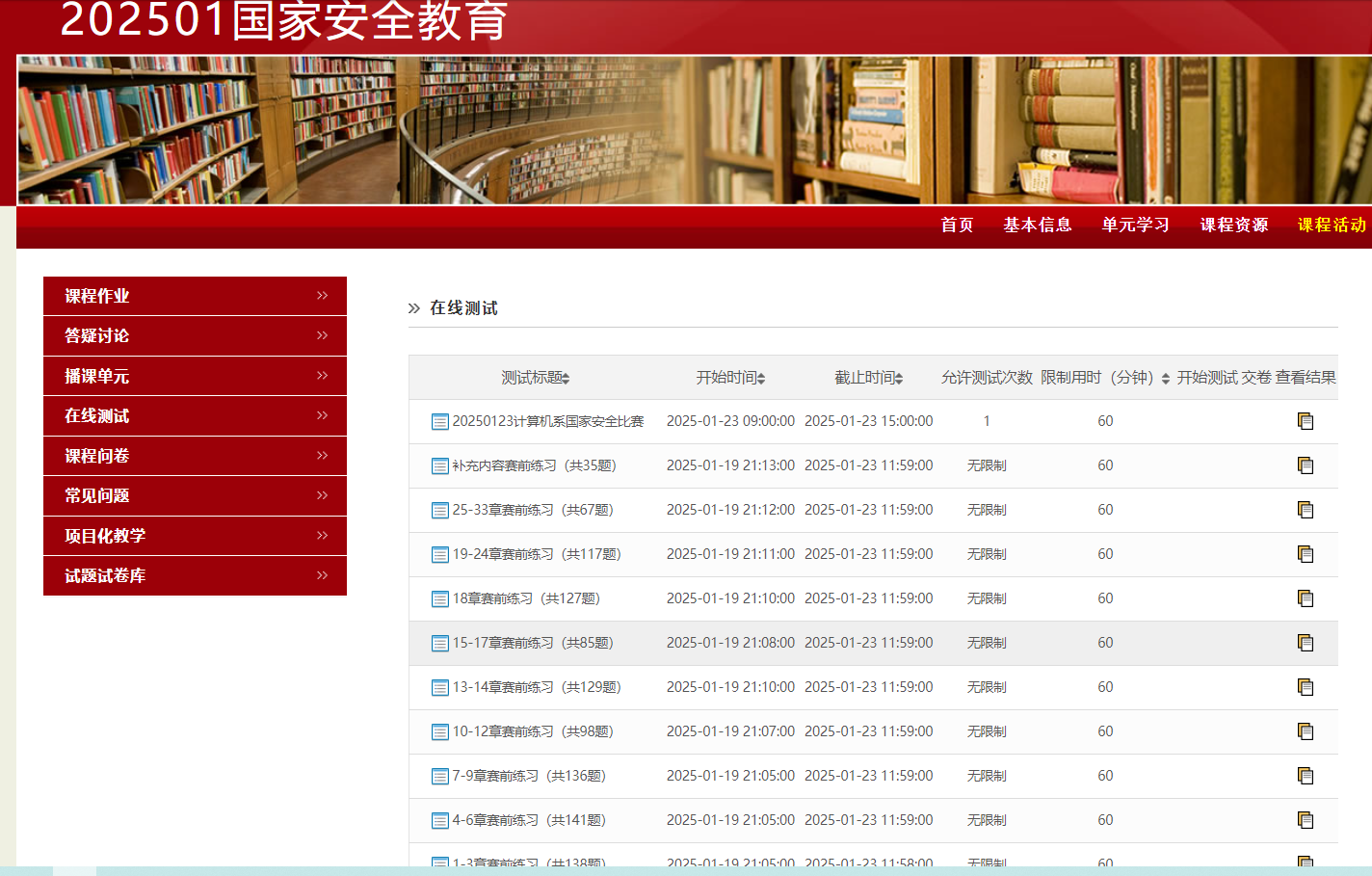
Task: Expand the 答疑讨论 sidebar arrow
Action: click(322, 335)
